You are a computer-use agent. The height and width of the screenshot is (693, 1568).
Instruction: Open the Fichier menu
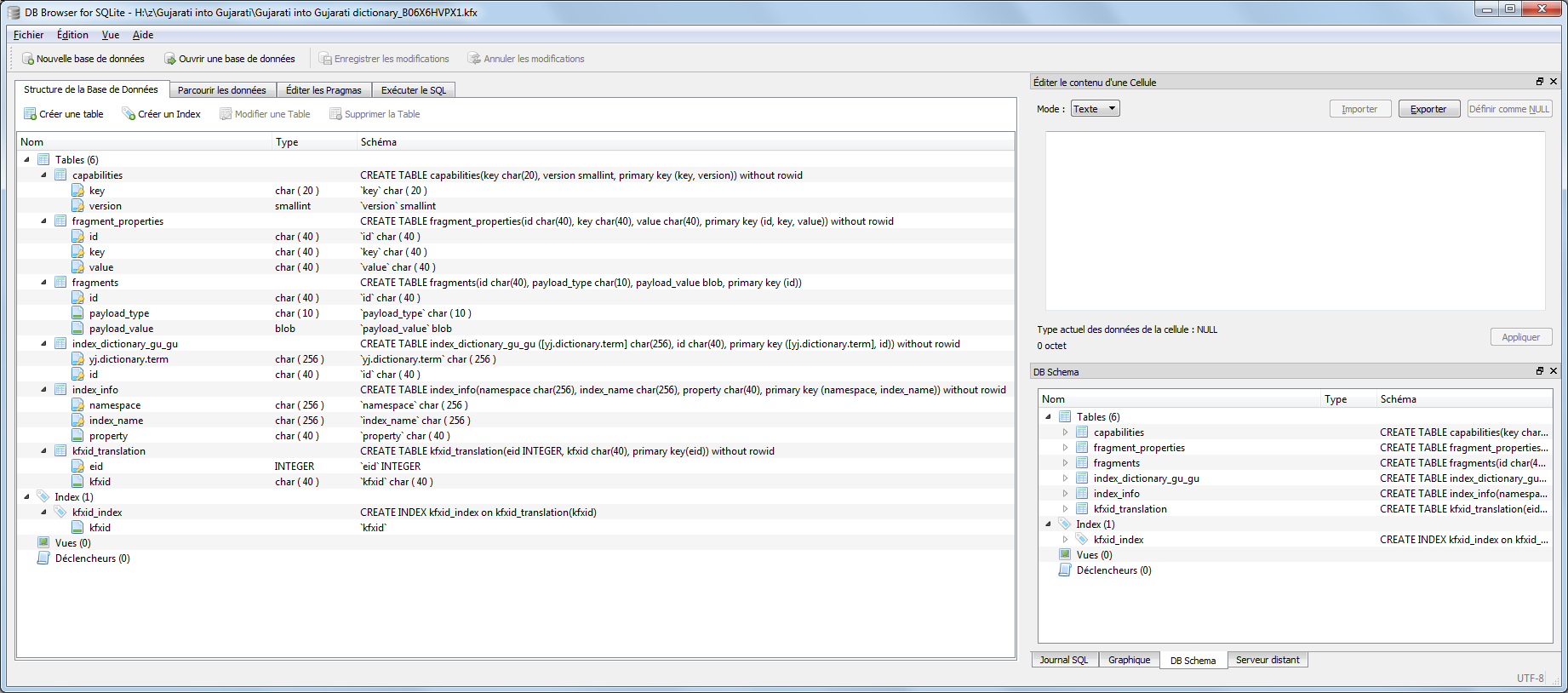pos(28,35)
